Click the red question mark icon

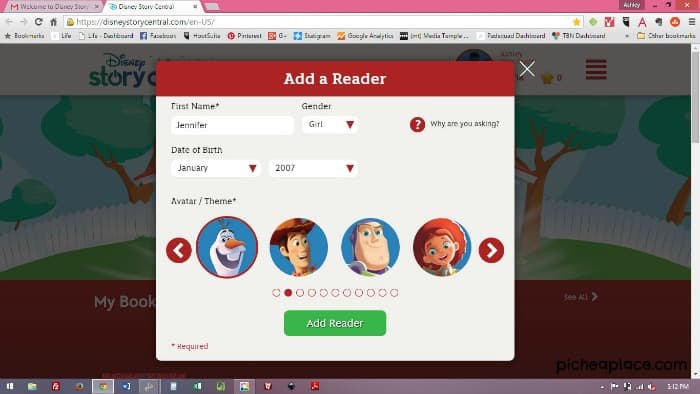click(x=417, y=124)
